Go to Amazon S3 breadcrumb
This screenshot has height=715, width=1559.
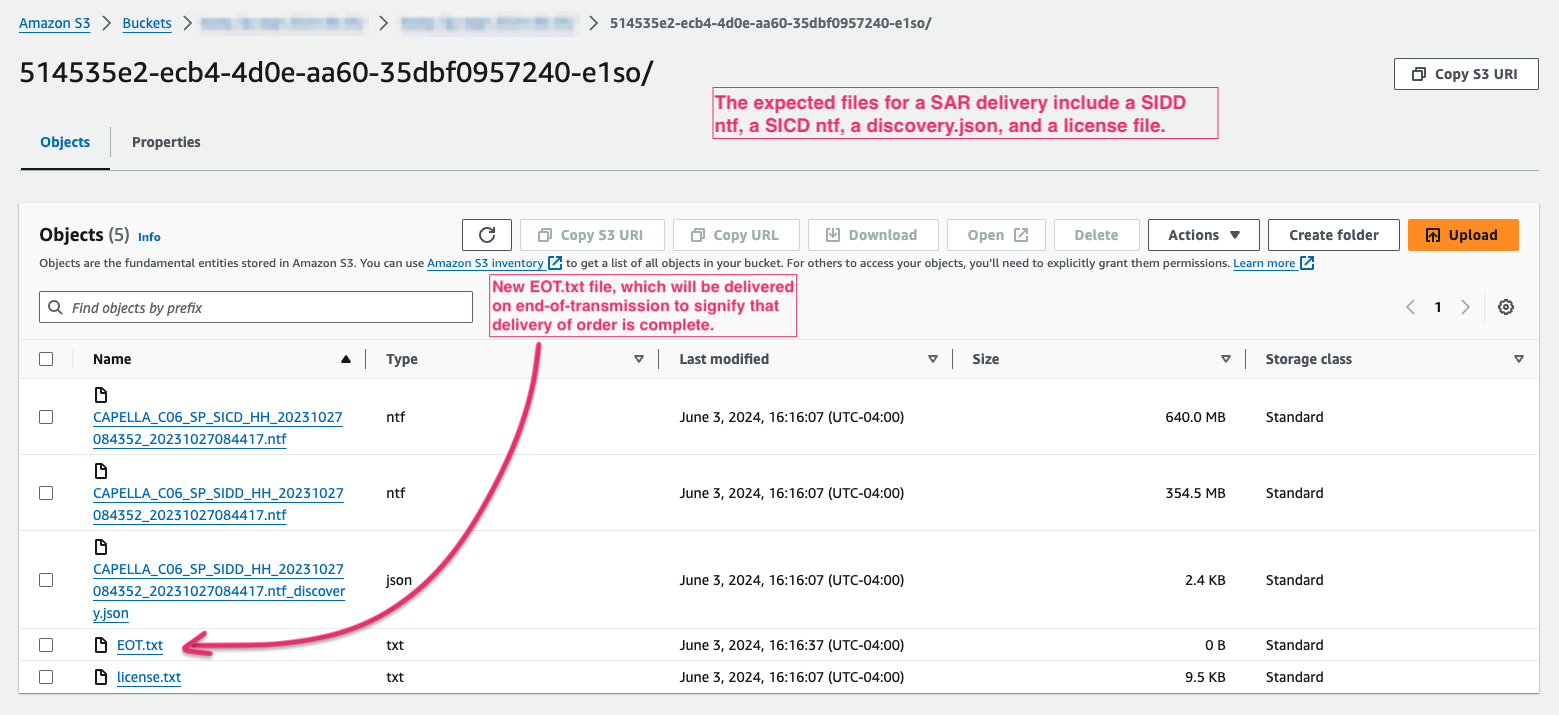click(x=55, y=23)
